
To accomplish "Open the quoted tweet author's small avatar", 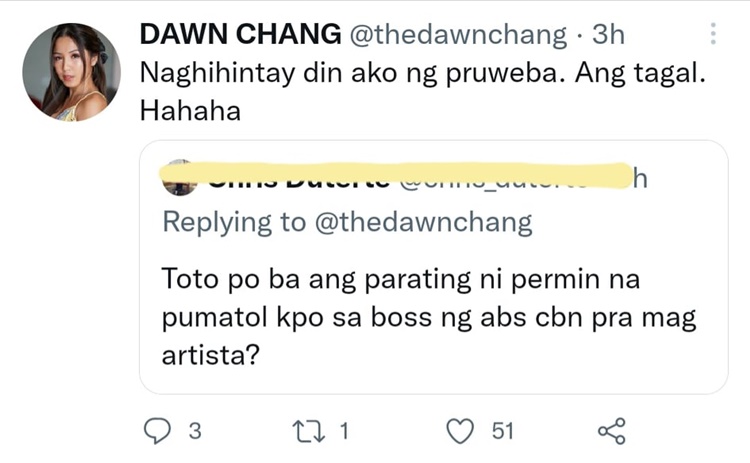I will tap(178, 178).
